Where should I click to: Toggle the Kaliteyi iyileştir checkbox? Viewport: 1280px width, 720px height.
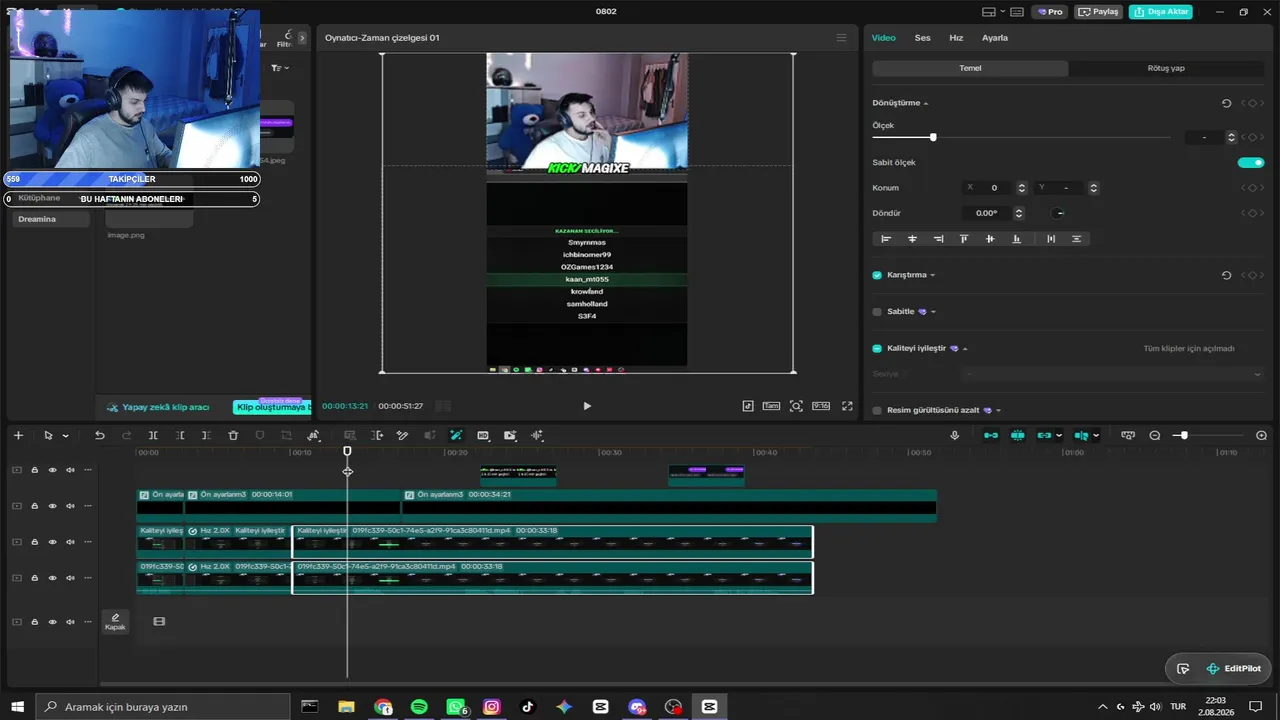[877, 348]
